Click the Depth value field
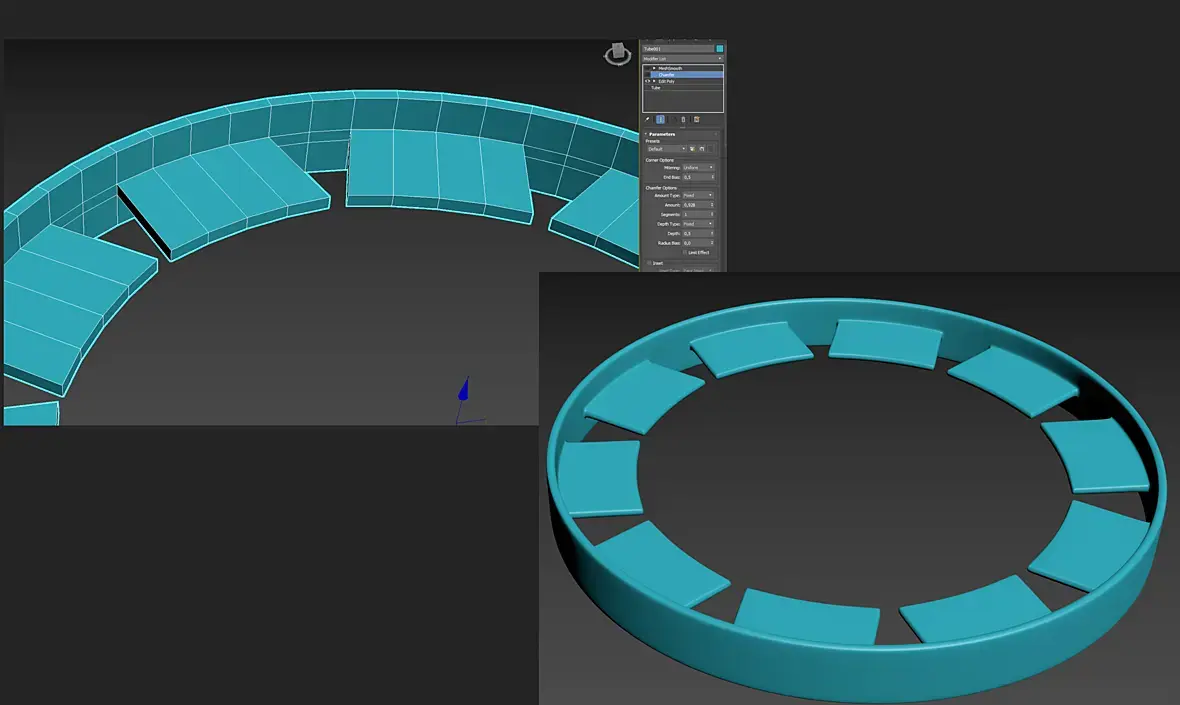Image resolution: width=1180 pixels, height=705 pixels. [x=696, y=234]
